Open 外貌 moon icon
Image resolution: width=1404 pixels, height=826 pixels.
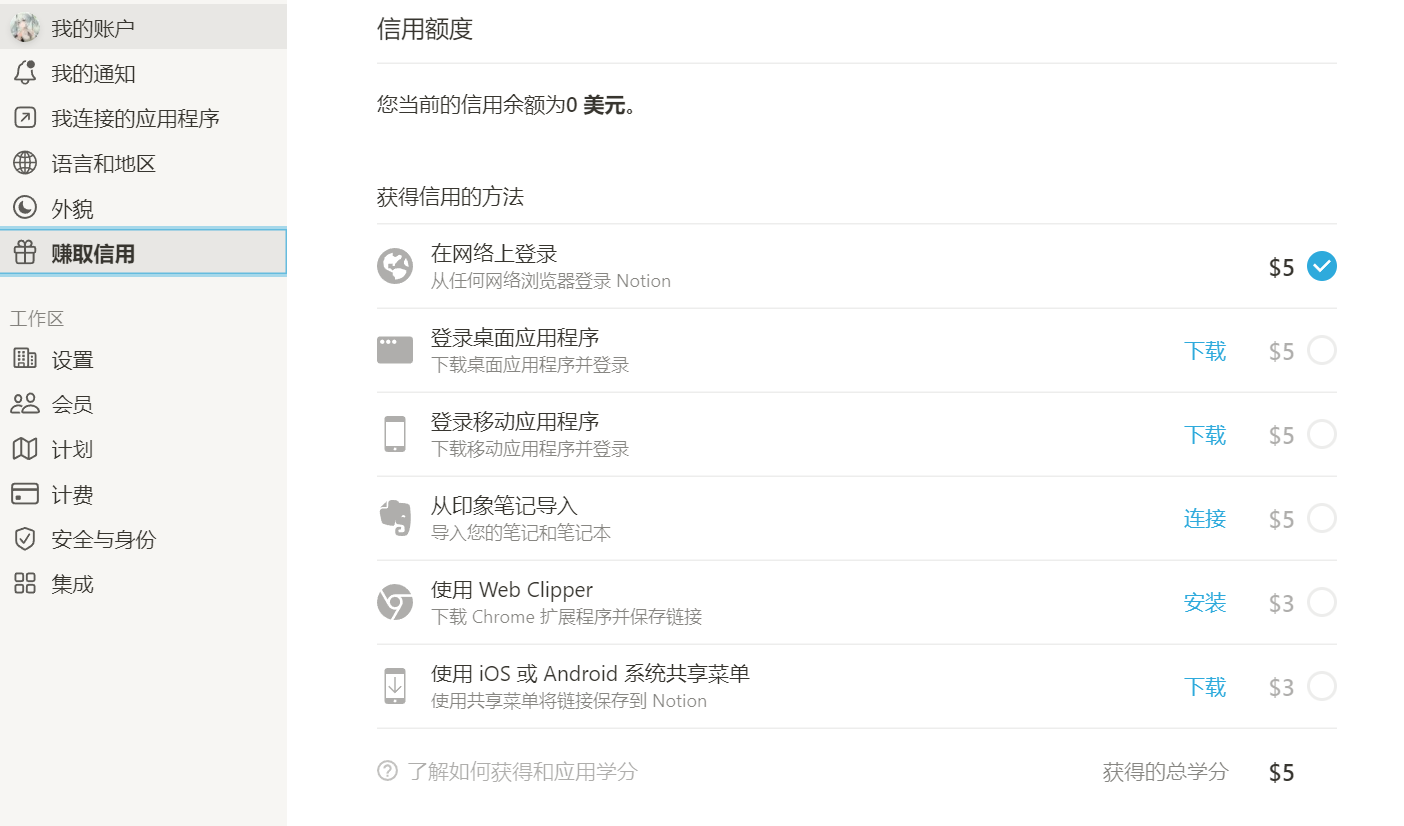point(25,208)
